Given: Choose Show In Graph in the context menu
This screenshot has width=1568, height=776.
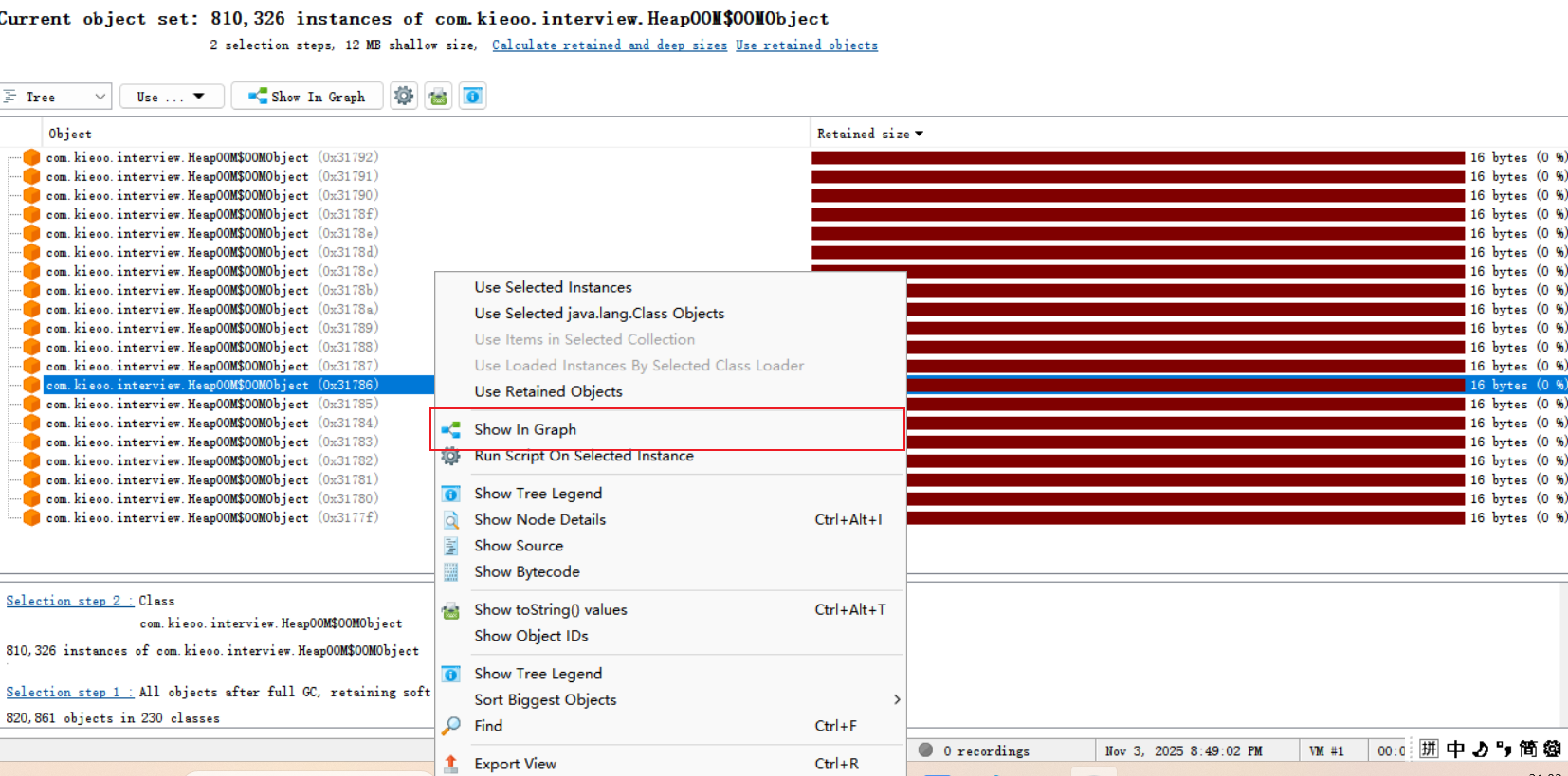Looking at the screenshot, I should click(x=525, y=429).
